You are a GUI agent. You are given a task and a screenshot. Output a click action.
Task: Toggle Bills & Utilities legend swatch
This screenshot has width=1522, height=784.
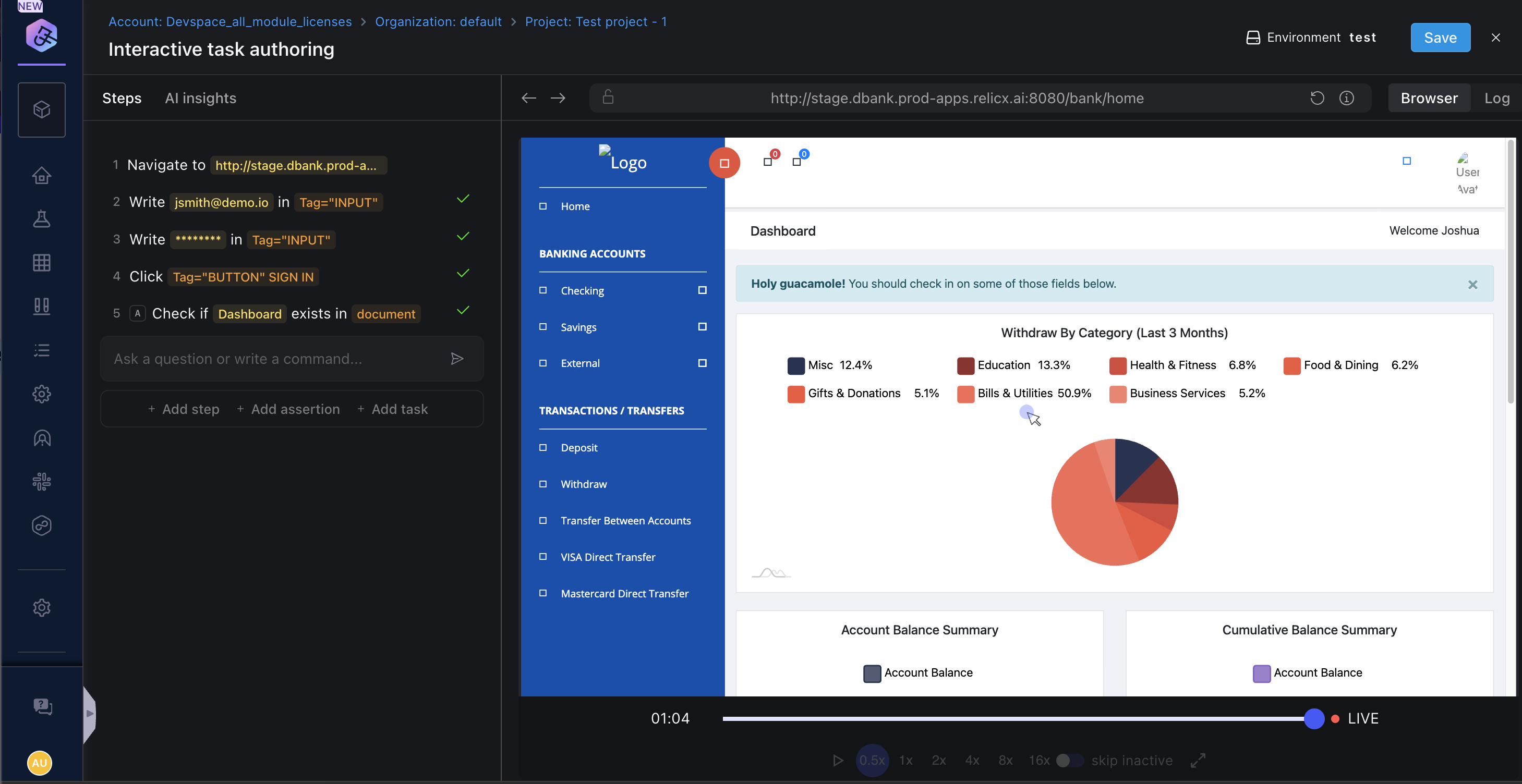click(965, 394)
